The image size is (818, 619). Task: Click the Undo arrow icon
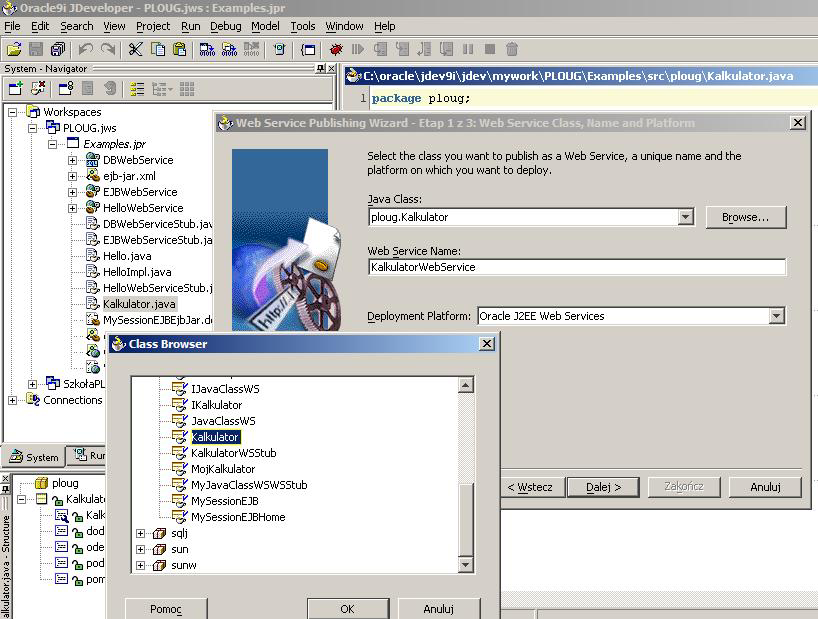(86, 49)
